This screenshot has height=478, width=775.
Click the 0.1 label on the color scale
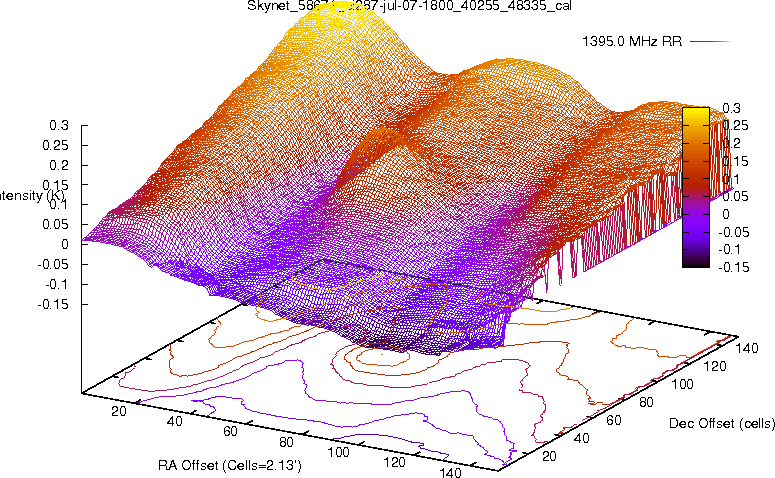[732, 179]
